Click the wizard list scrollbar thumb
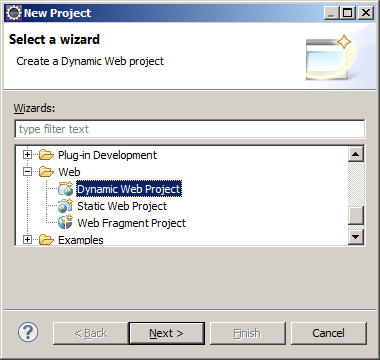380x360 pixels. 356,215
